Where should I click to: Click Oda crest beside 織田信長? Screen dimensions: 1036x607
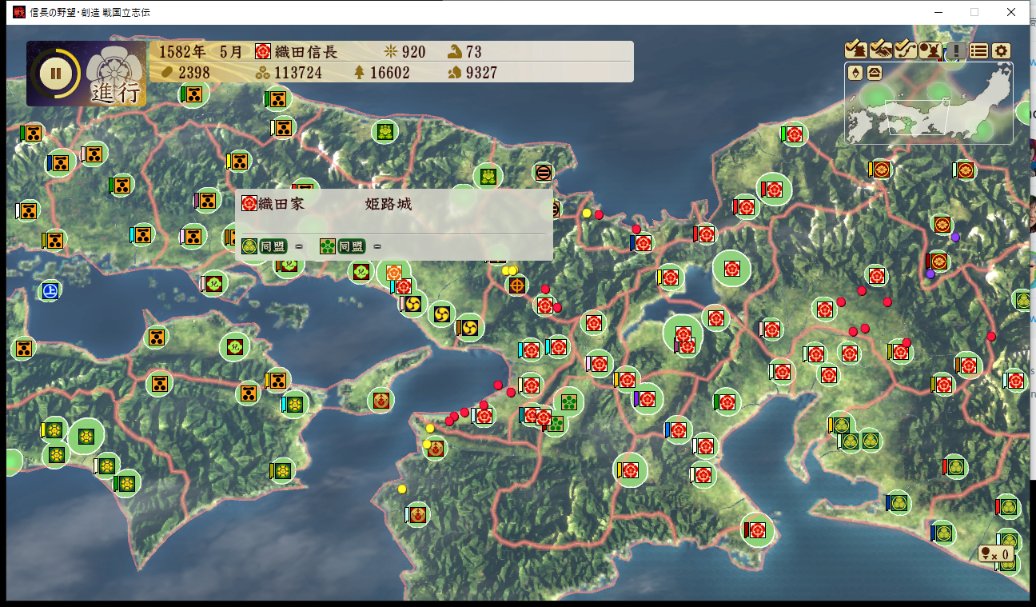263,52
